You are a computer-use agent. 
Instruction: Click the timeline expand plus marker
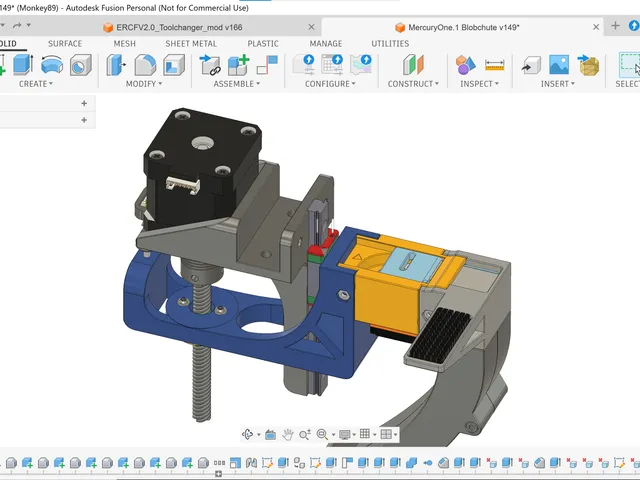[218, 474]
